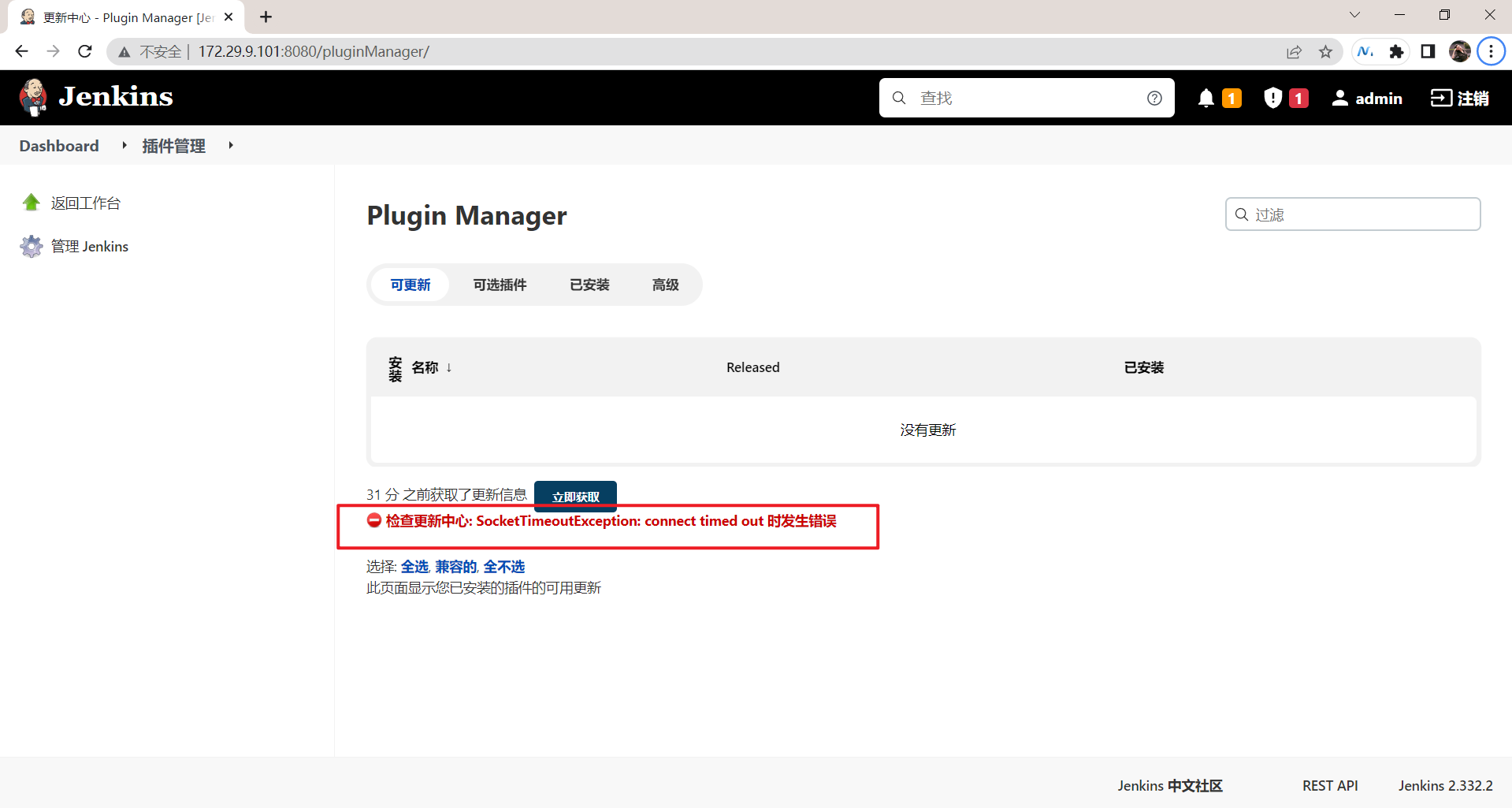
Task: Open a new browser tab
Action: coord(266,17)
